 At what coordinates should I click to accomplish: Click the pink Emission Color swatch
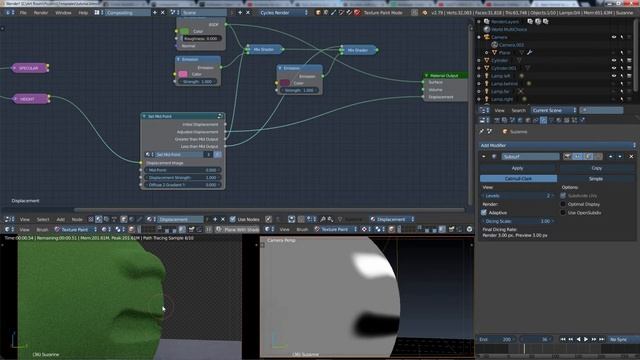[x=183, y=74]
